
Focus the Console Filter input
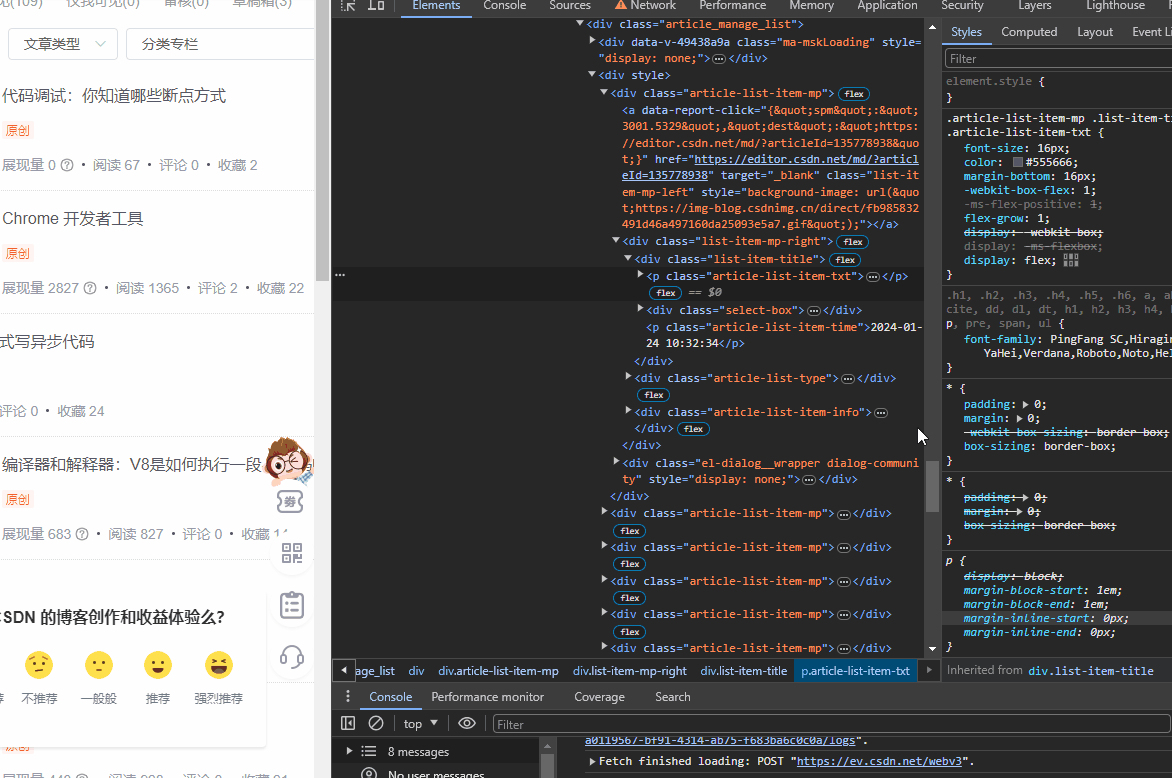831,724
